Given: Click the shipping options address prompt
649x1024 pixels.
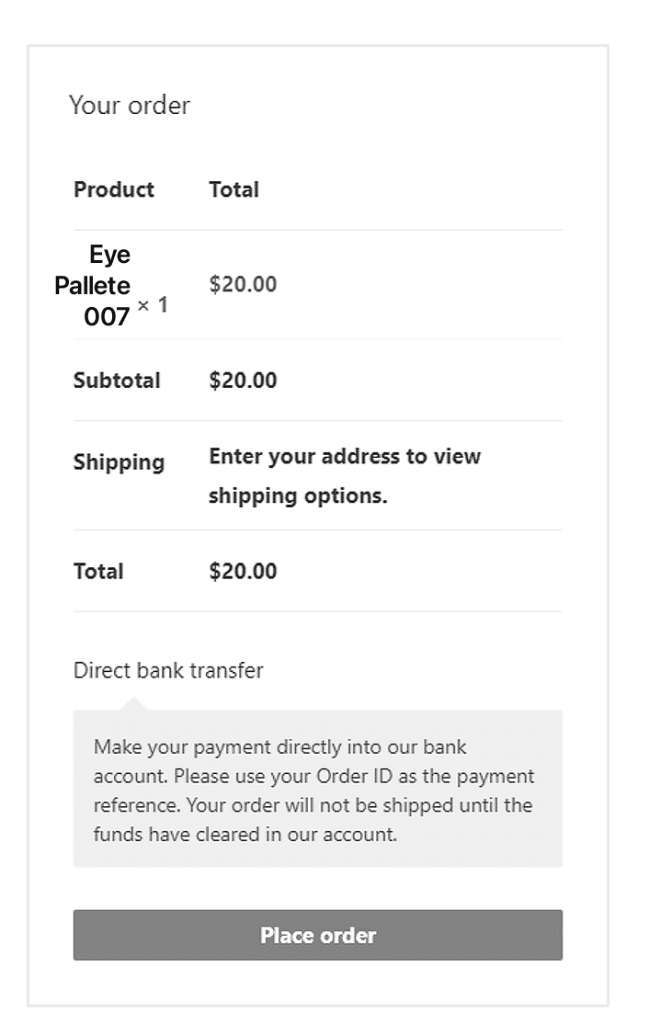Looking at the screenshot, I should [x=344, y=476].
